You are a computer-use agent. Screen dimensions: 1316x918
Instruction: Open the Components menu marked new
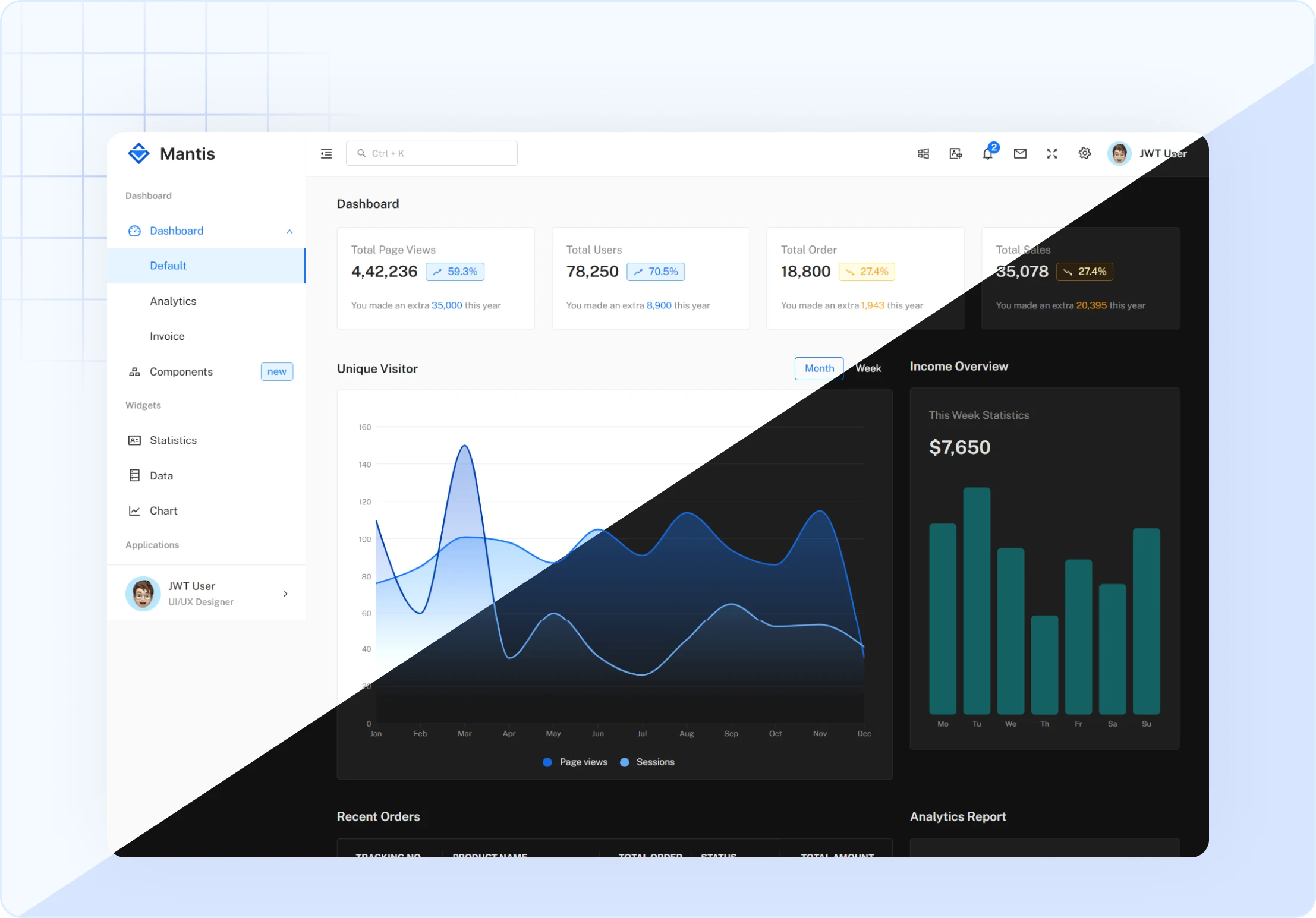pos(181,371)
